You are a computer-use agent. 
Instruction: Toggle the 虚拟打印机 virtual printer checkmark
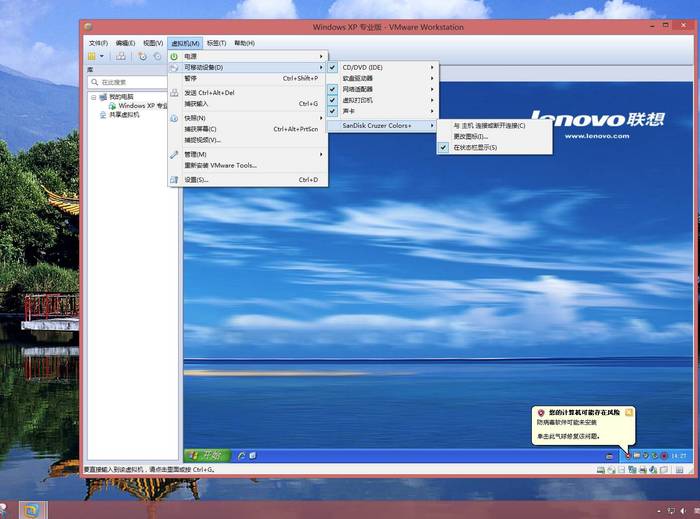pos(333,100)
